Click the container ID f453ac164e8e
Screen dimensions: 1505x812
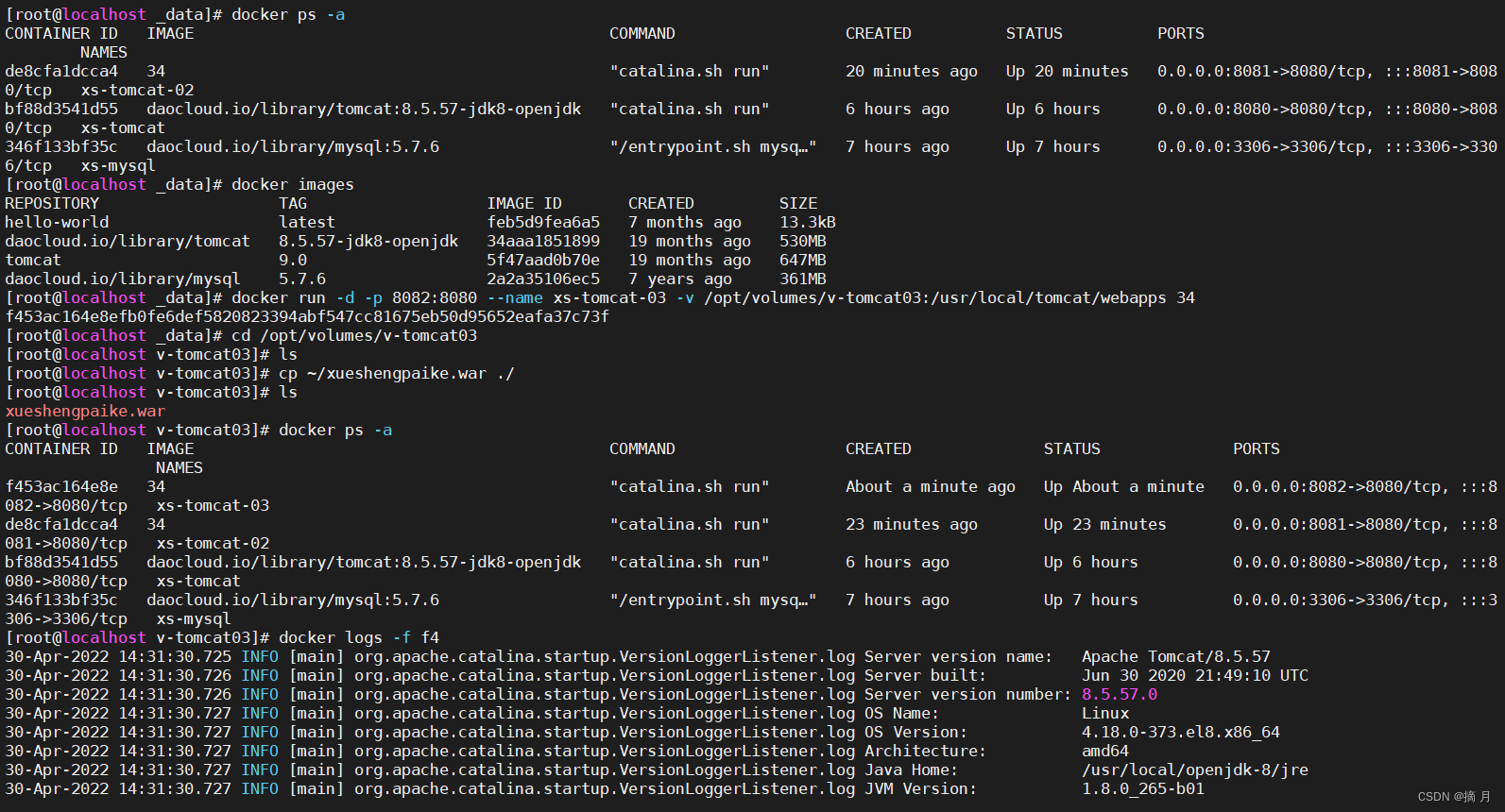[x=61, y=486]
